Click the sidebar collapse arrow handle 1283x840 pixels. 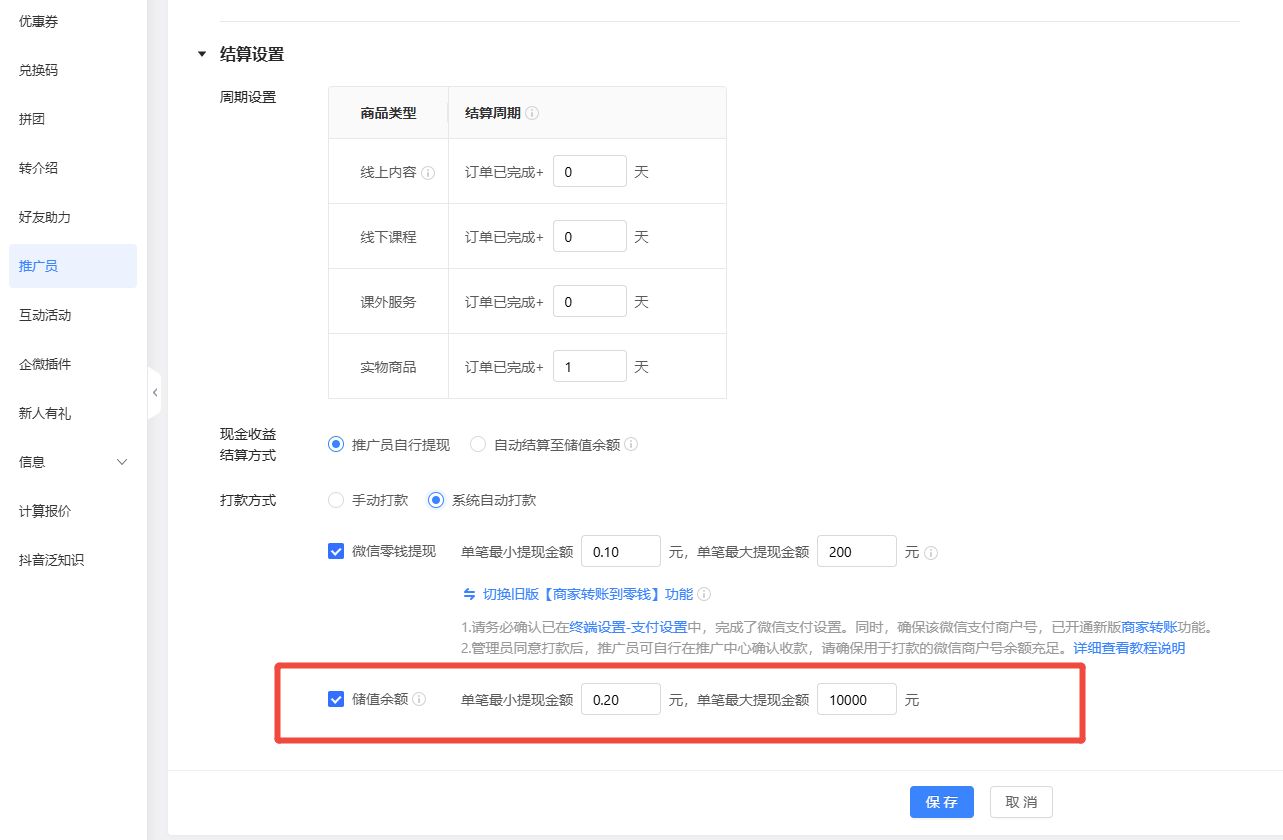[x=155, y=393]
